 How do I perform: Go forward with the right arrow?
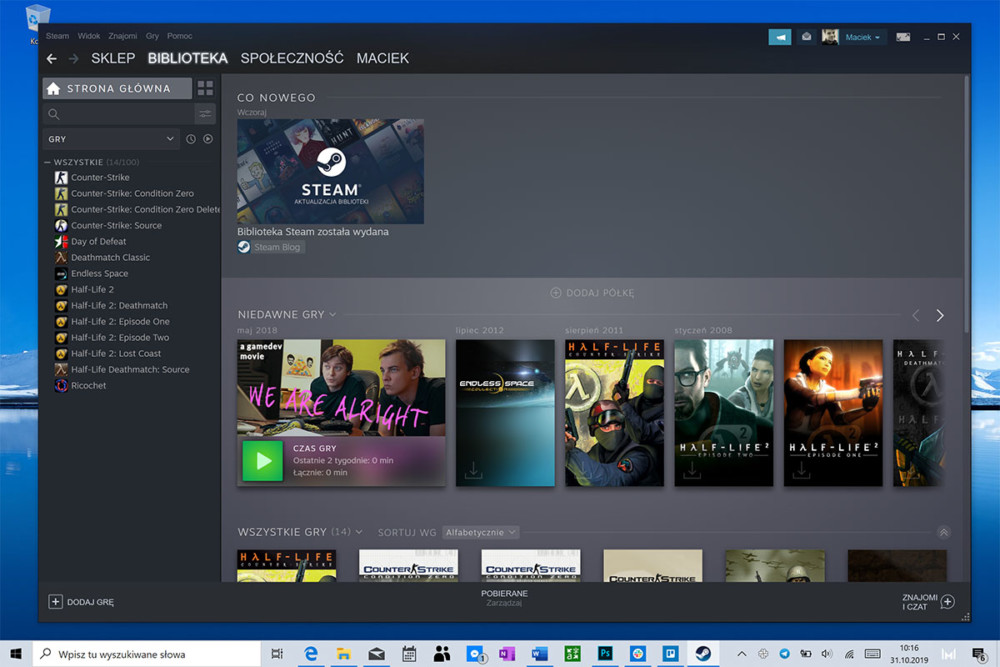(x=73, y=59)
